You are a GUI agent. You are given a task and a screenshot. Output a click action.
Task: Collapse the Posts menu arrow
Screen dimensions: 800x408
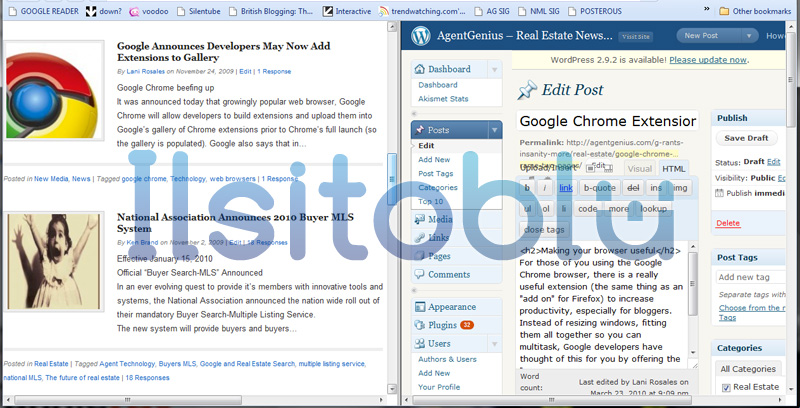point(494,130)
